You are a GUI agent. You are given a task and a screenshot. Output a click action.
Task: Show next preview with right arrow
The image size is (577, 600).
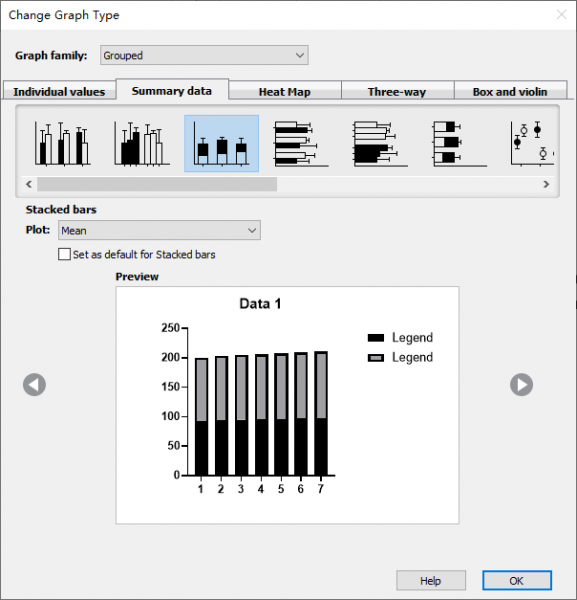pos(522,385)
